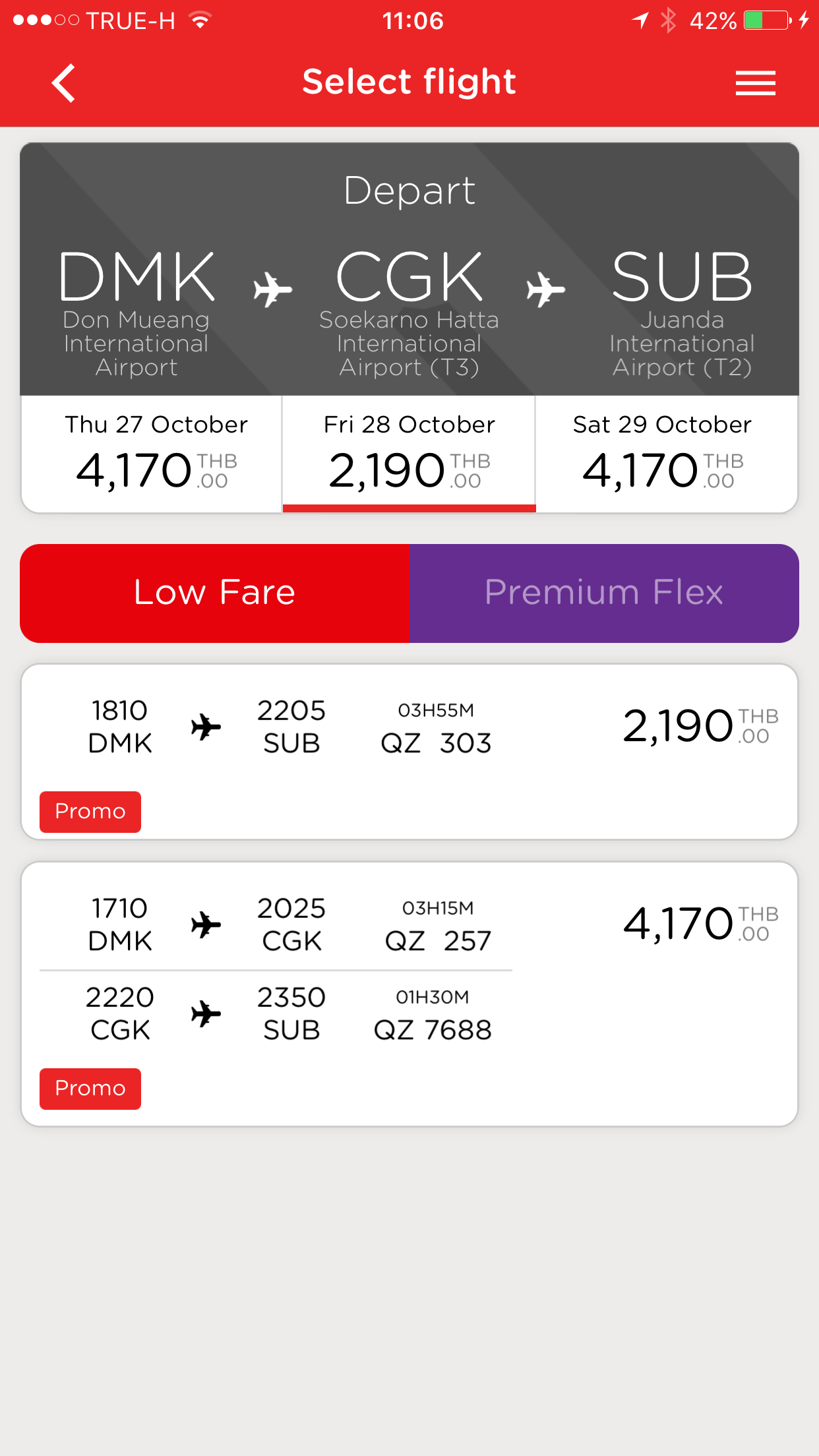Tap the battery icon in status bar
819x1456 pixels.
pos(766,20)
